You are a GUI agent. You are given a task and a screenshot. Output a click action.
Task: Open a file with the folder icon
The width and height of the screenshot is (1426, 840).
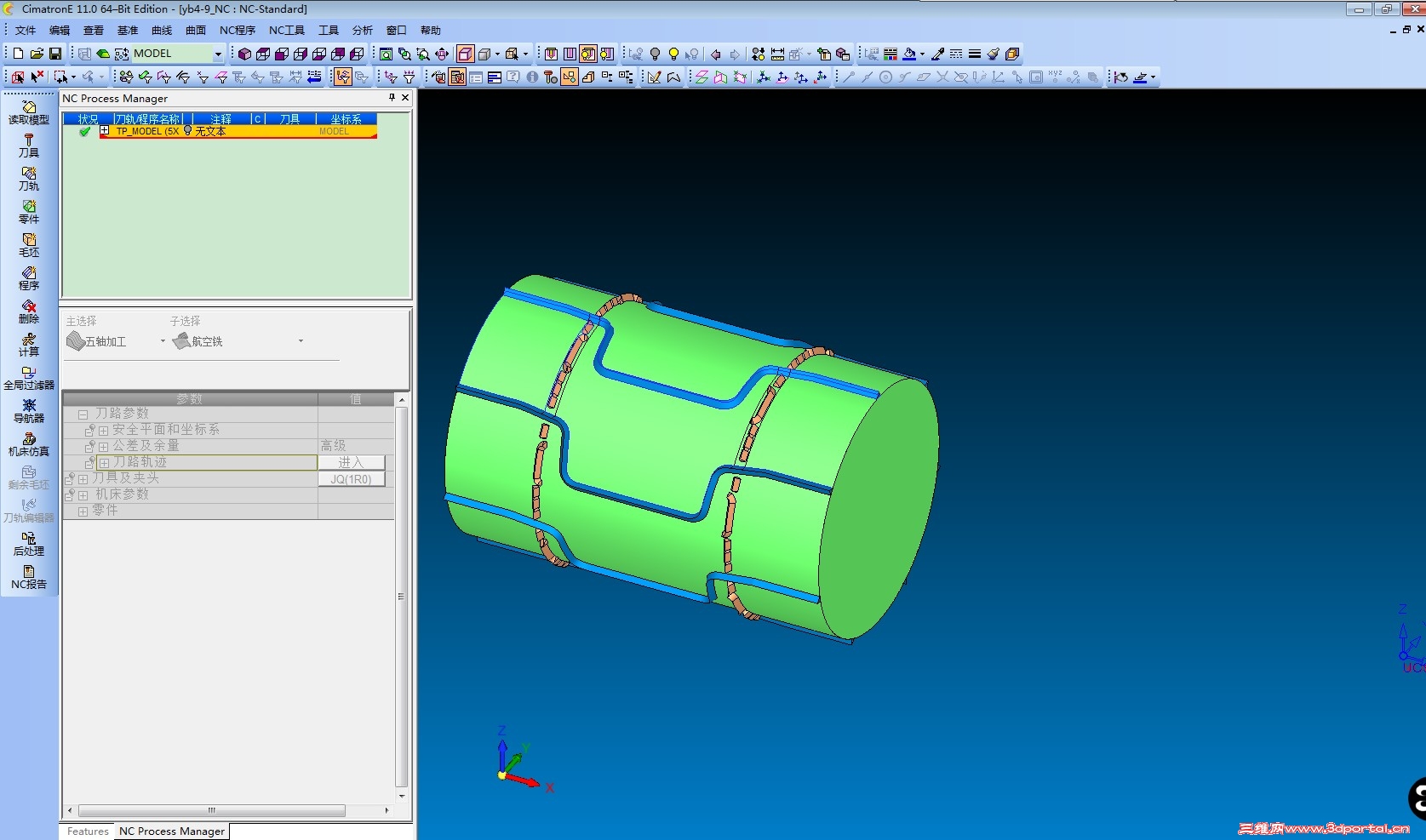point(37,54)
